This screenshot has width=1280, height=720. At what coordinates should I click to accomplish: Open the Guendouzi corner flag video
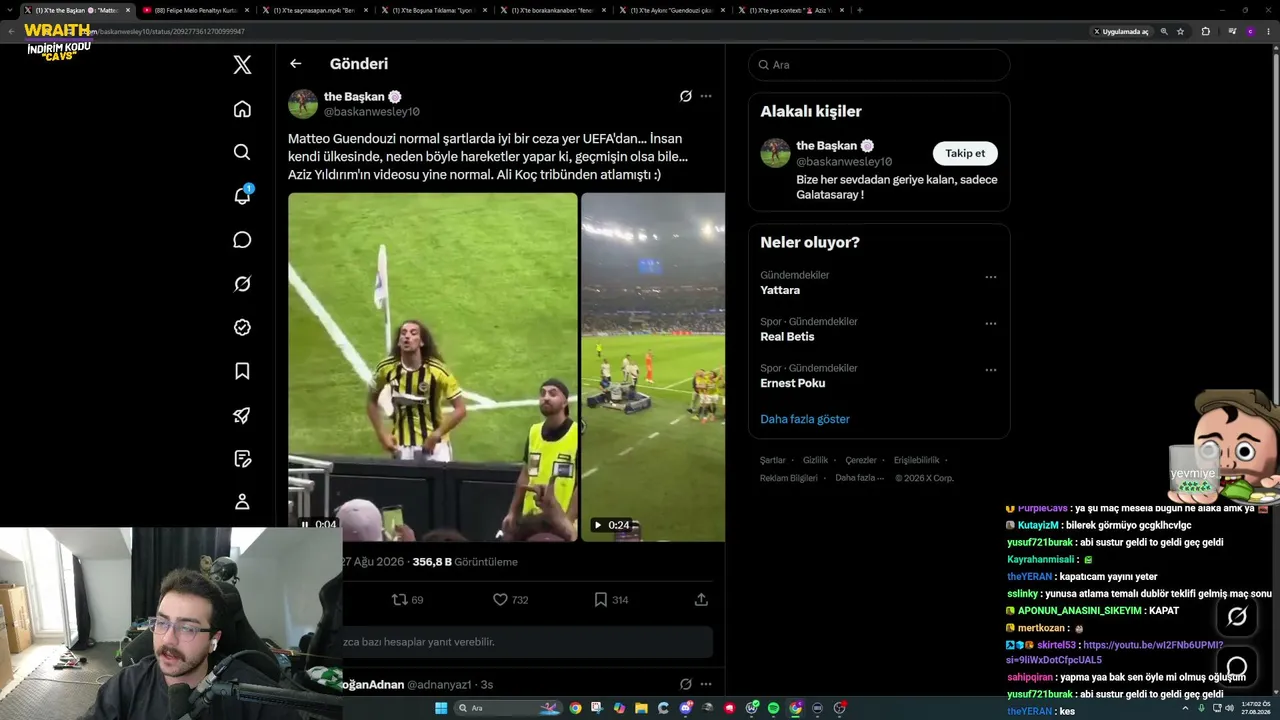[433, 367]
